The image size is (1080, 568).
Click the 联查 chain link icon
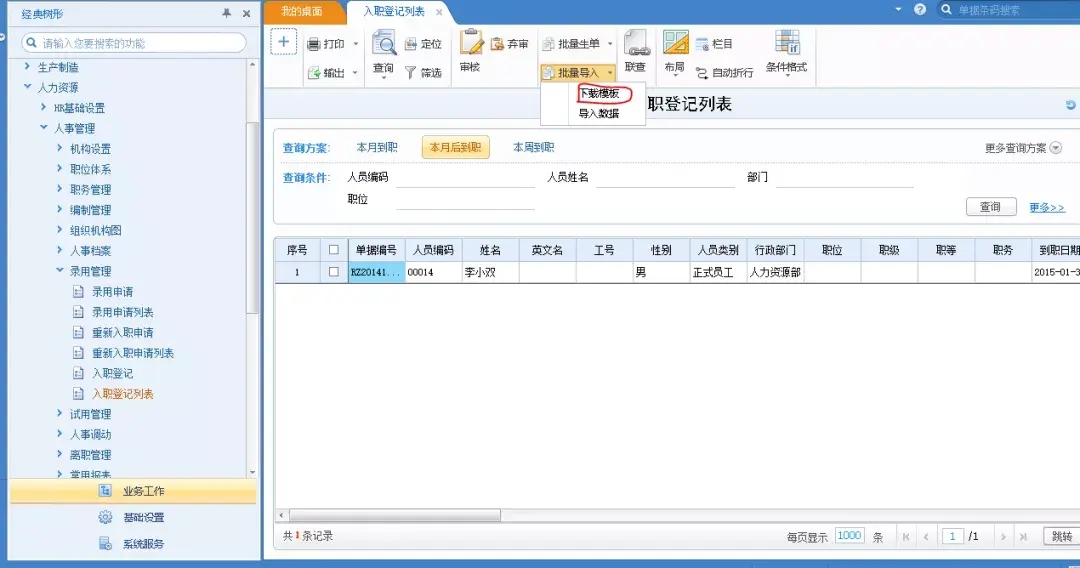(x=636, y=43)
